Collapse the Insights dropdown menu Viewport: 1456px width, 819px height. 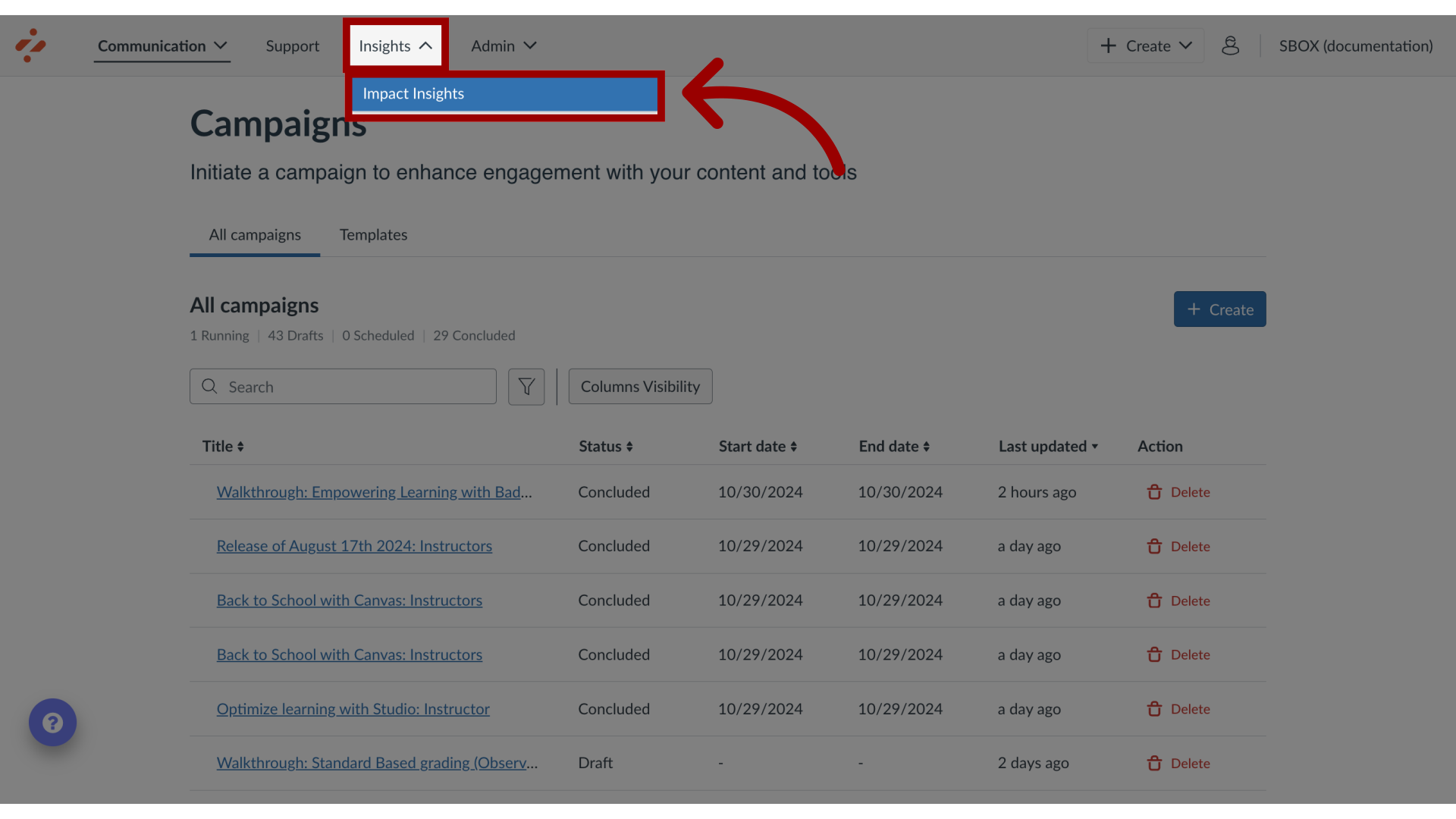[x=395, y=45]
